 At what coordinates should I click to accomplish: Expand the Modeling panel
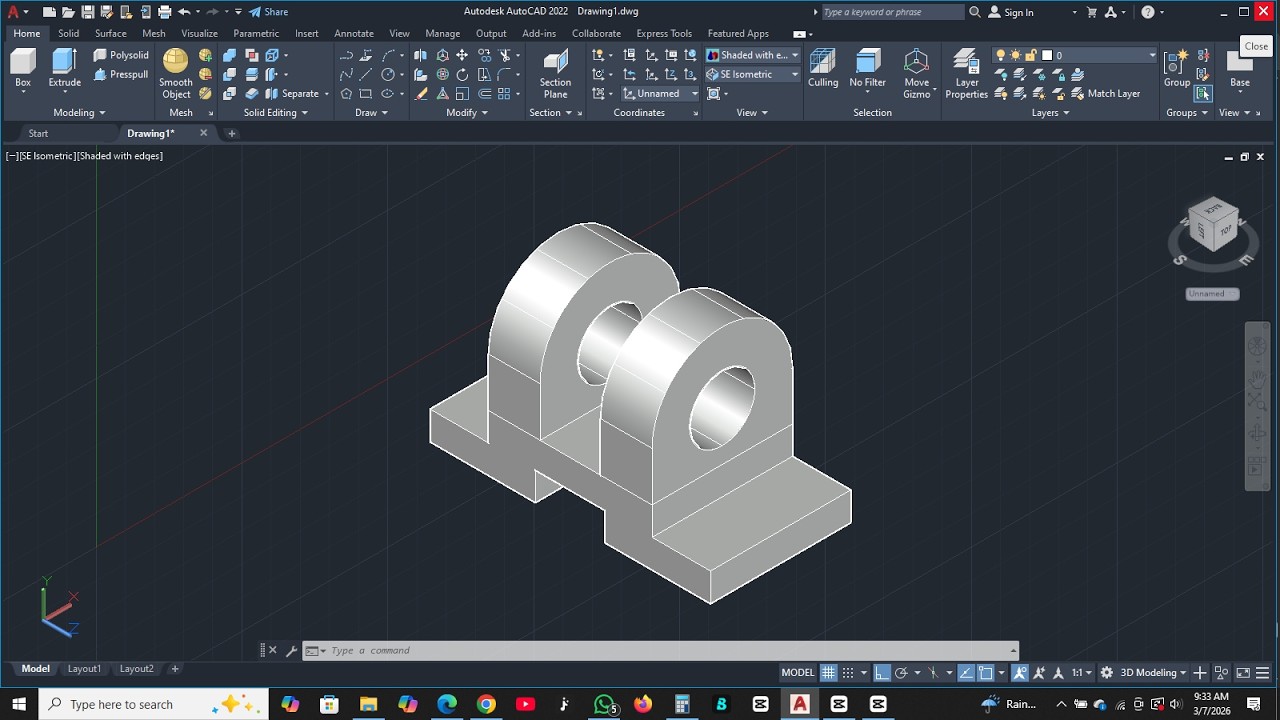(79, 112)
